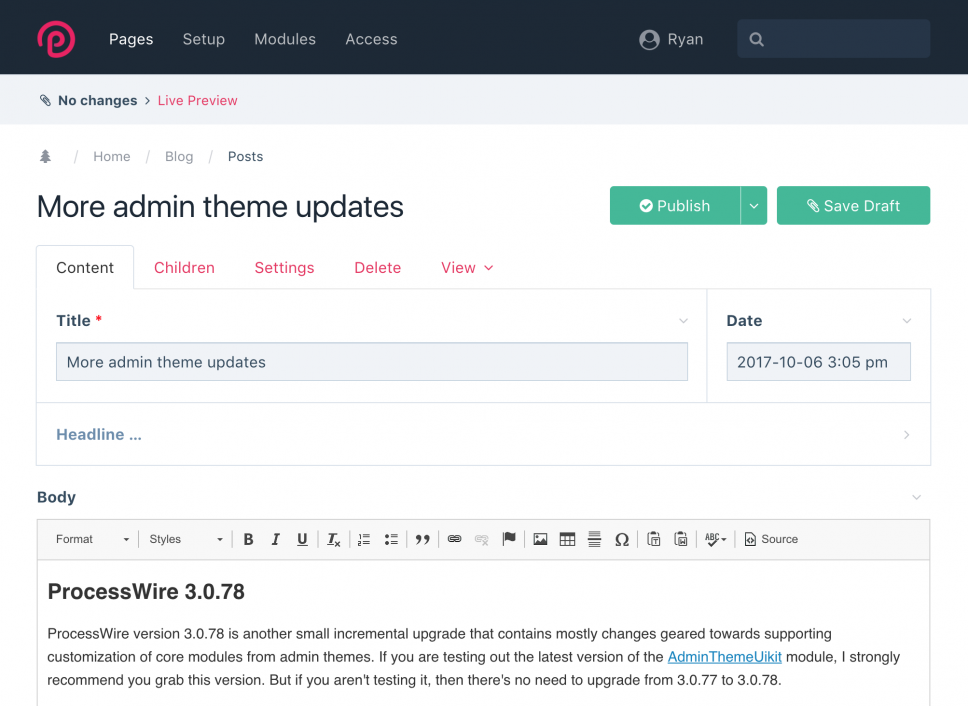
Task: Insert a bulleted list
Action: click(391, 539)
